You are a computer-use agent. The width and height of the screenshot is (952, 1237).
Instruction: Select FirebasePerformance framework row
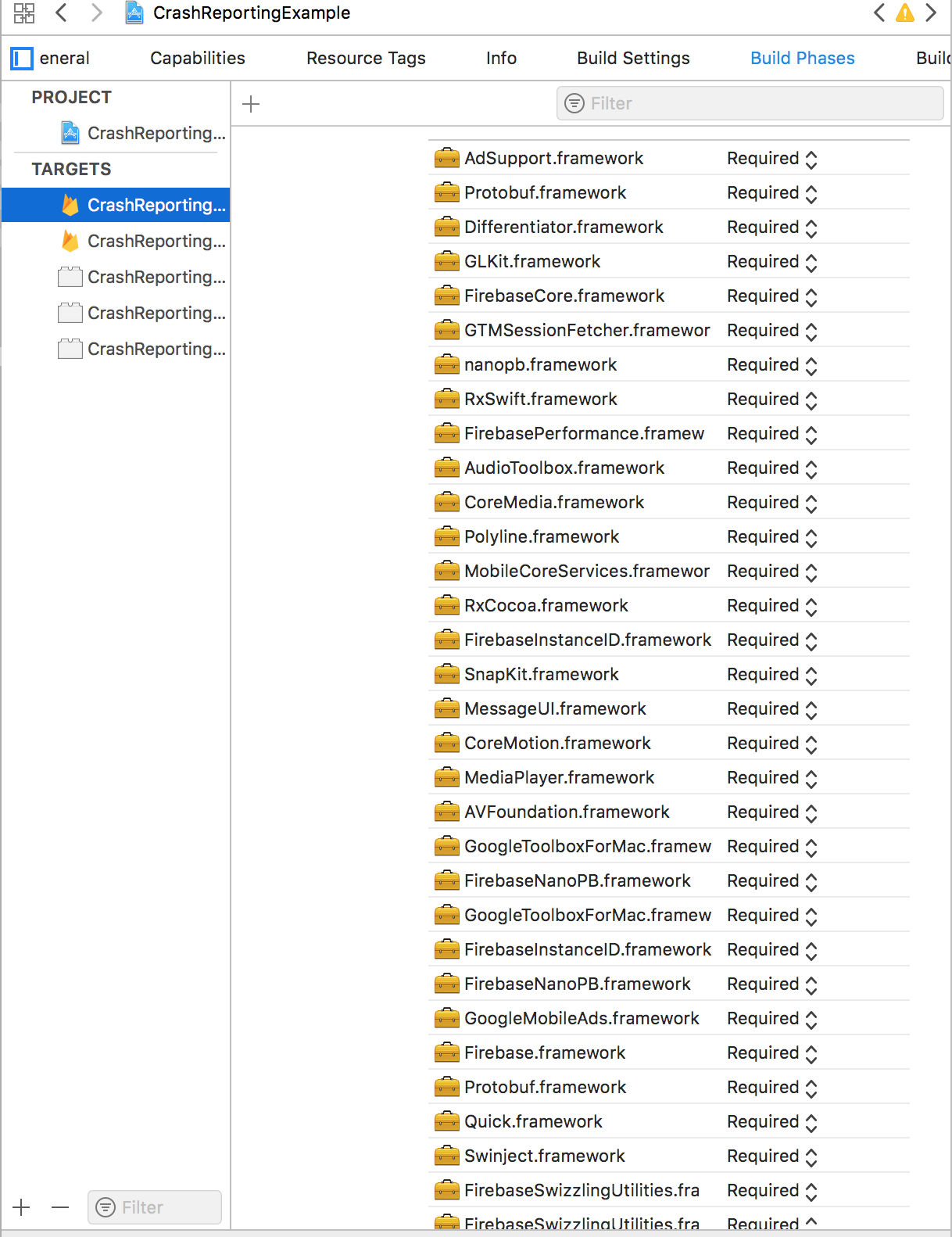(x=669, y=433)
